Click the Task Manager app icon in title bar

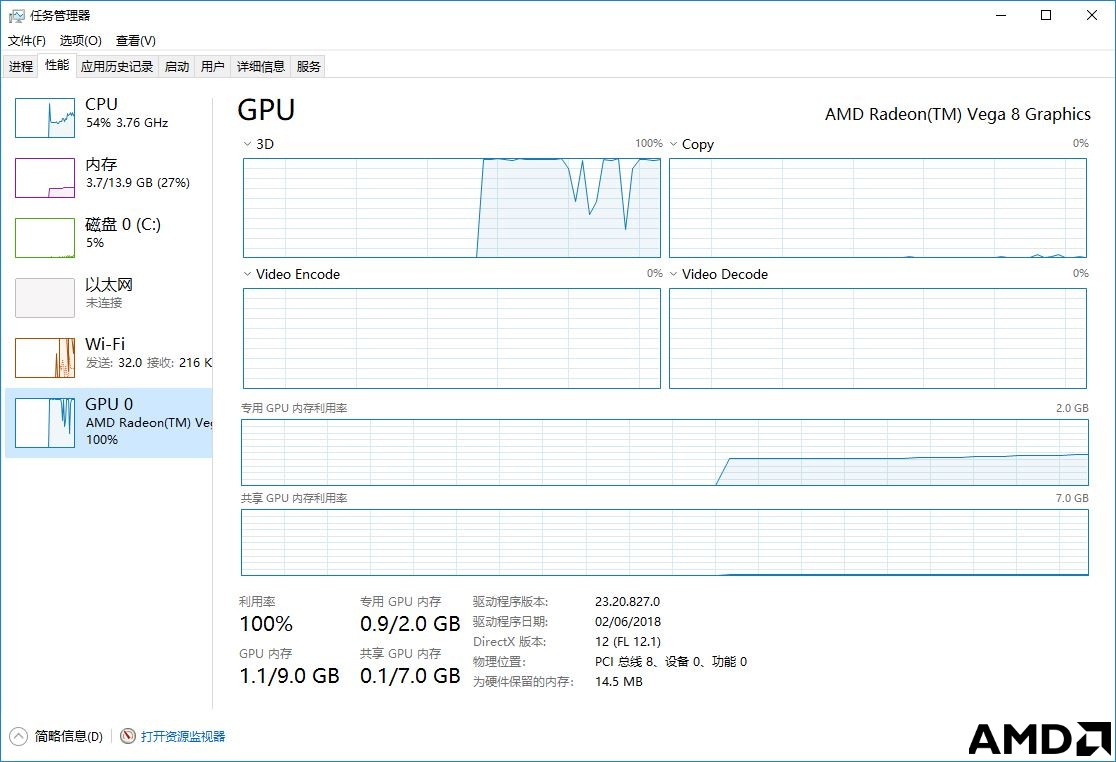pyautogui.click(x=16, y=16)
